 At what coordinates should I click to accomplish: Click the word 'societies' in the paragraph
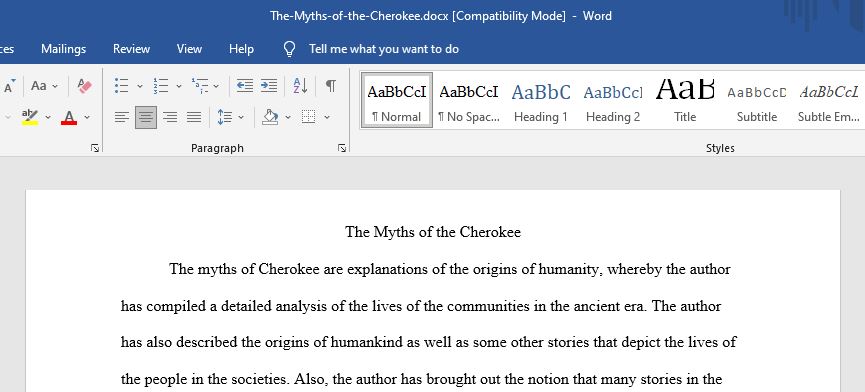point(258,379)
